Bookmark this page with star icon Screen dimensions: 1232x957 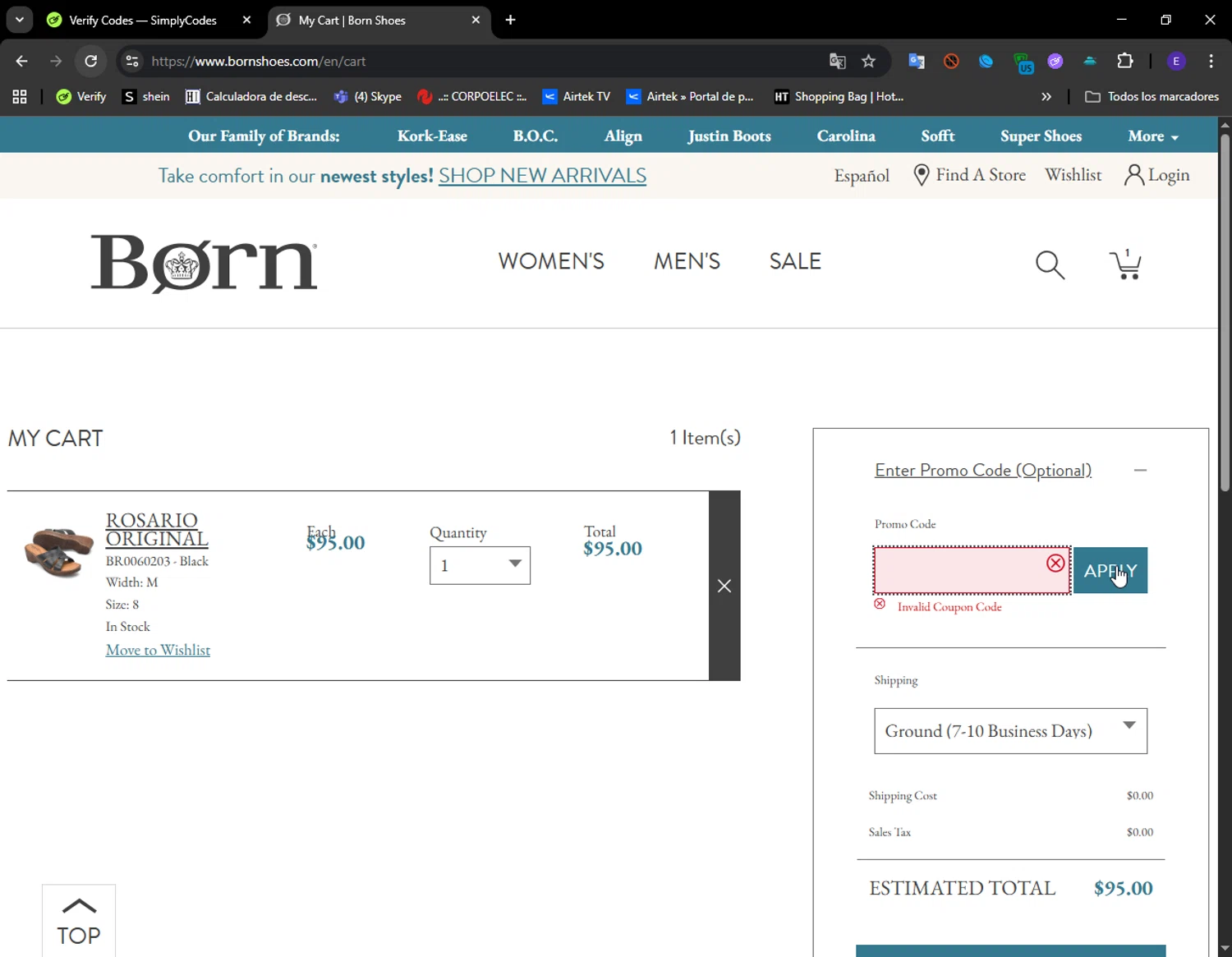pyautogui.click(x=868, y=61)
